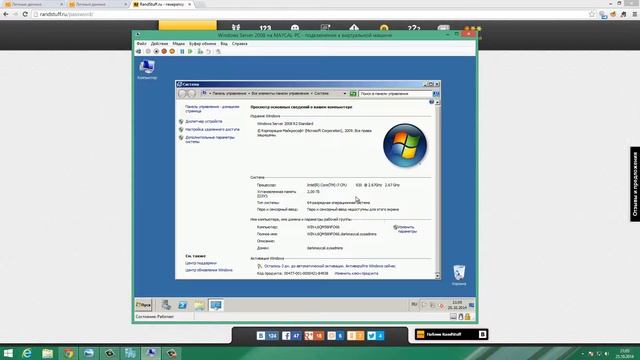The image size is (640, 360).
Task: Click the RU language indicator in VM tray
Action: tap(414, 304)
